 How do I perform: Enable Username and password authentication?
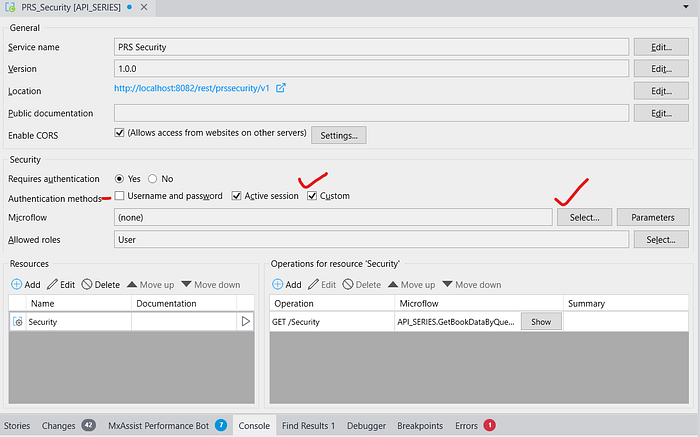coord(120,196)
